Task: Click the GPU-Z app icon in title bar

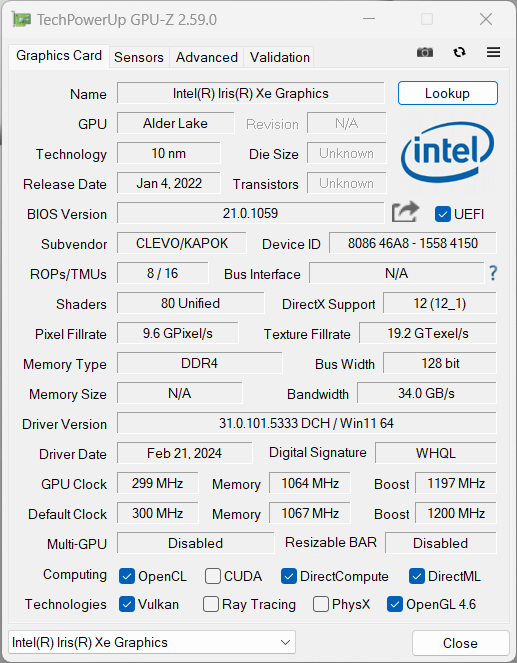Action: click(21, 19)
